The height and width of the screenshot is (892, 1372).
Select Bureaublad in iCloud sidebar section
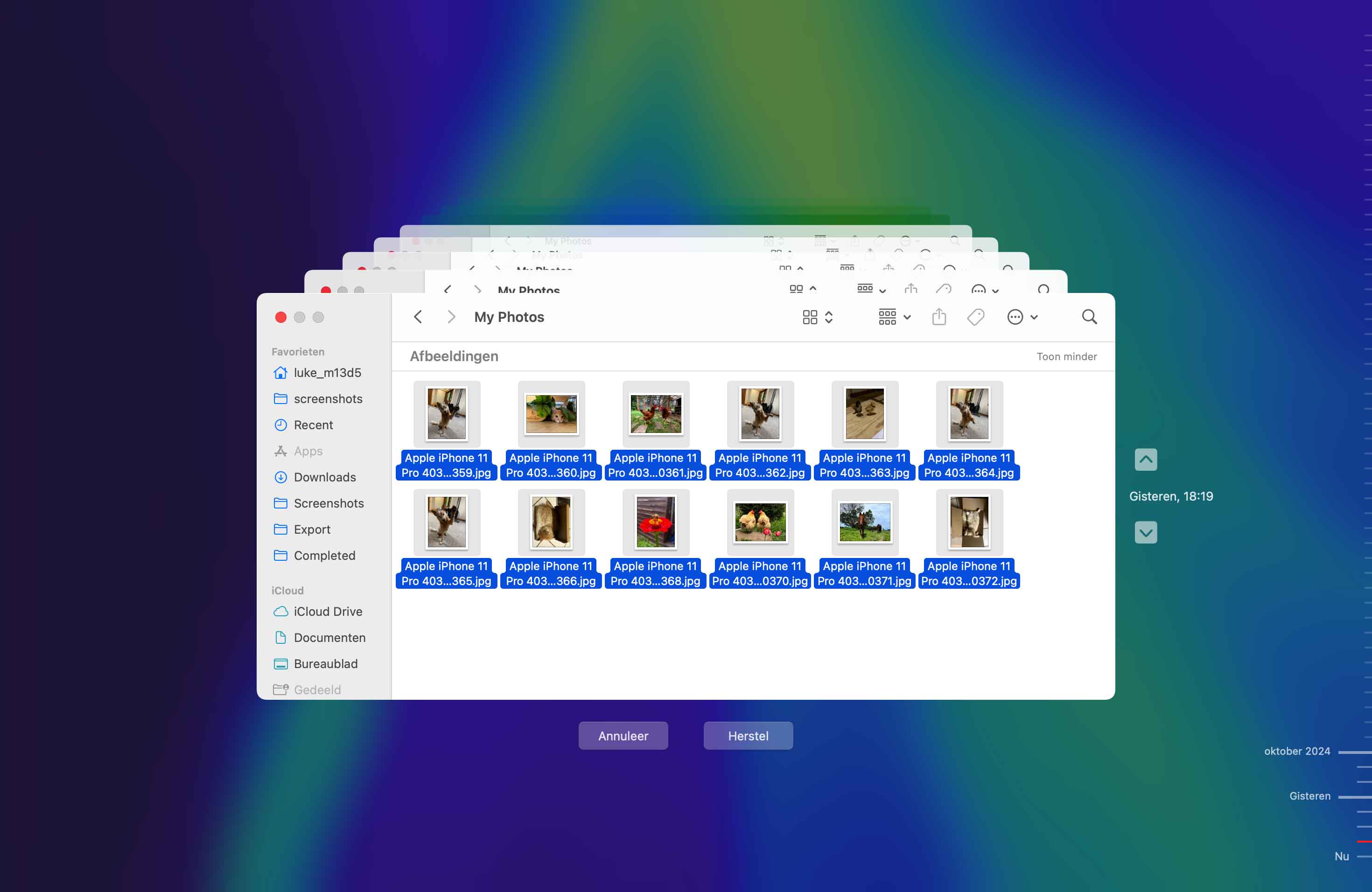pos(325,663)
